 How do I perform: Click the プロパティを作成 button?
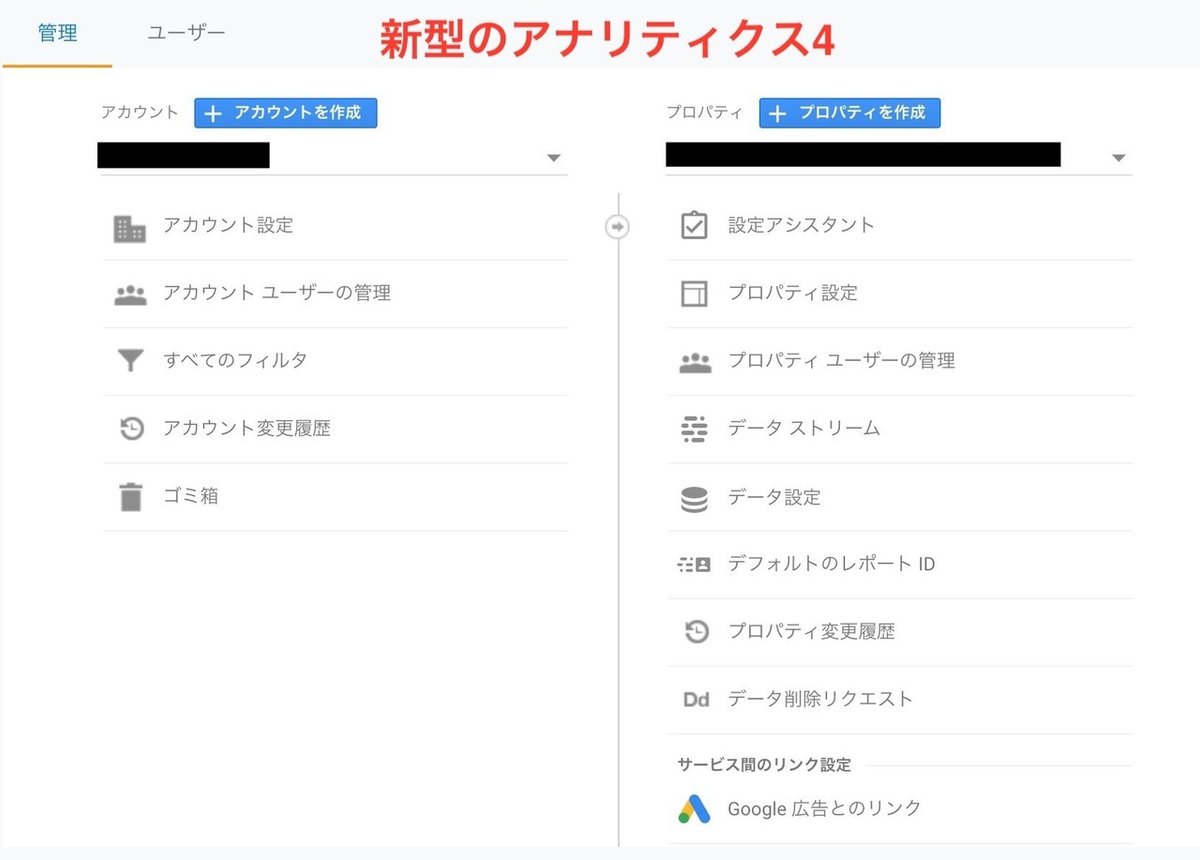(850, 113)
